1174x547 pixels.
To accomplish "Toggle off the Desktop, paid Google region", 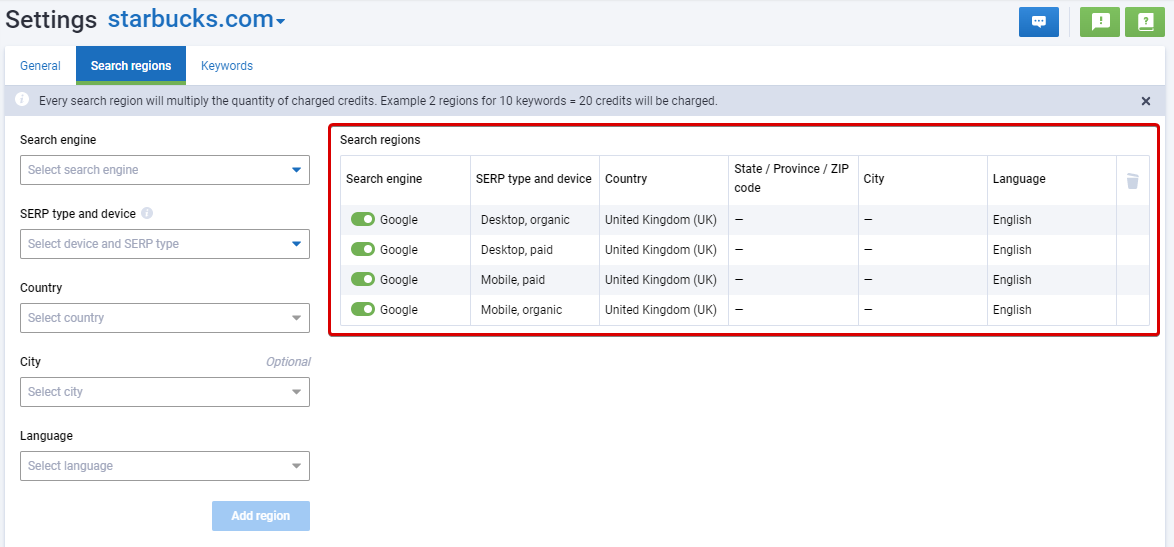I will (363, 249).
